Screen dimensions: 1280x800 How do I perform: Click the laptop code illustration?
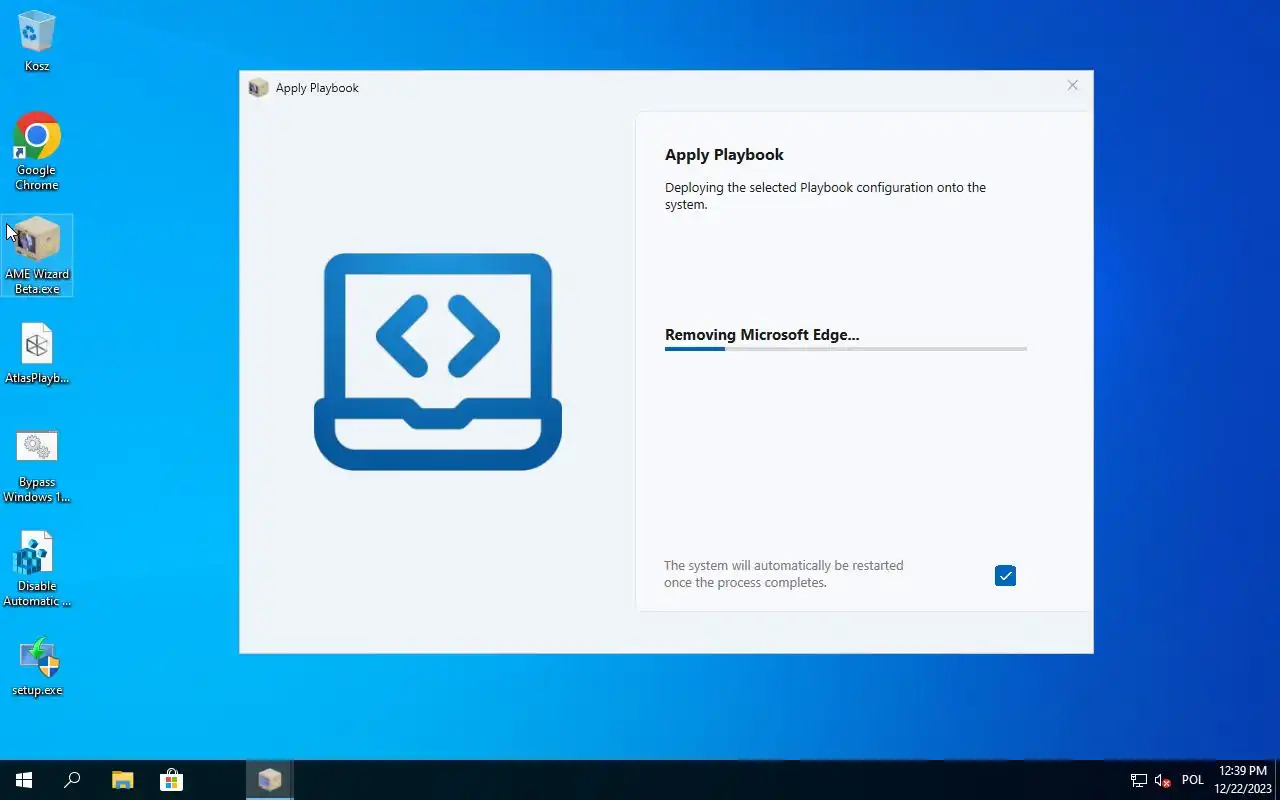tap(438, 361)
